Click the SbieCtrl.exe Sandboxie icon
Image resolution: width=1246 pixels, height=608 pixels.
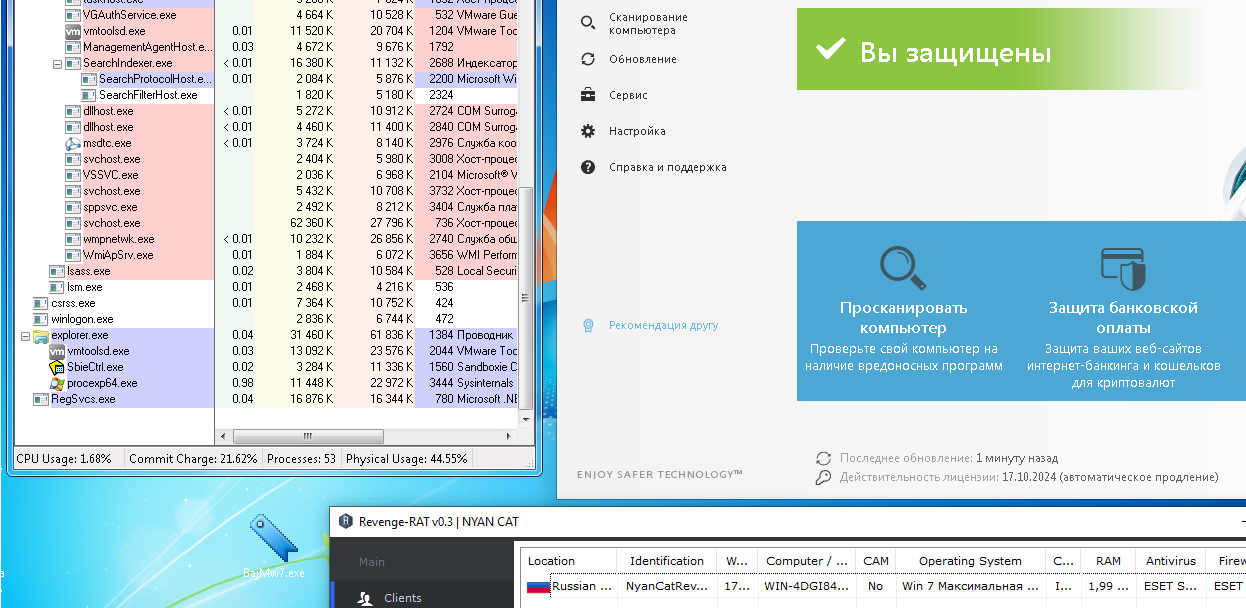(x=57, y=367)
